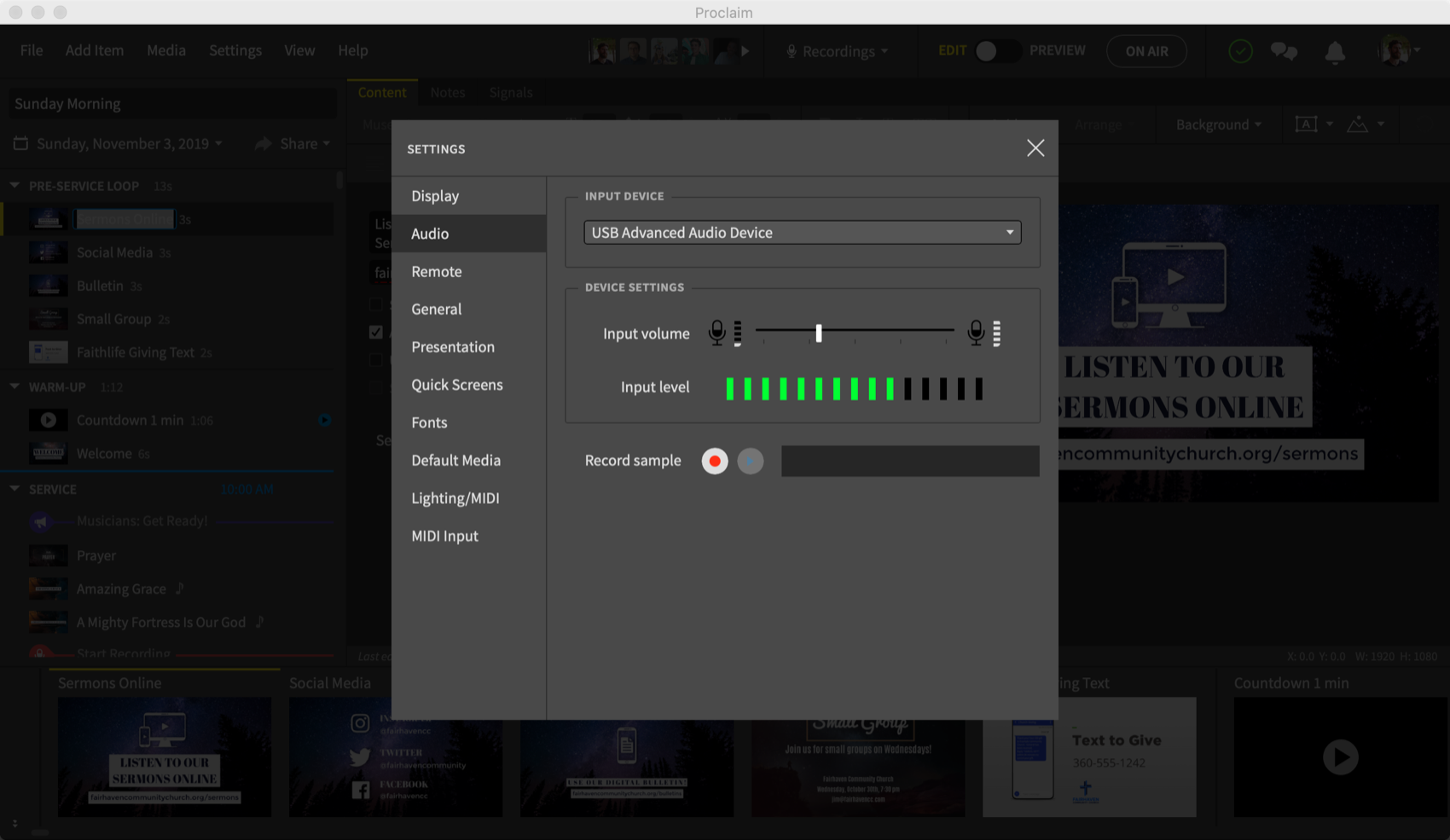Open Default Media settings section
The image size is (1450, 840).
(468, 461)
